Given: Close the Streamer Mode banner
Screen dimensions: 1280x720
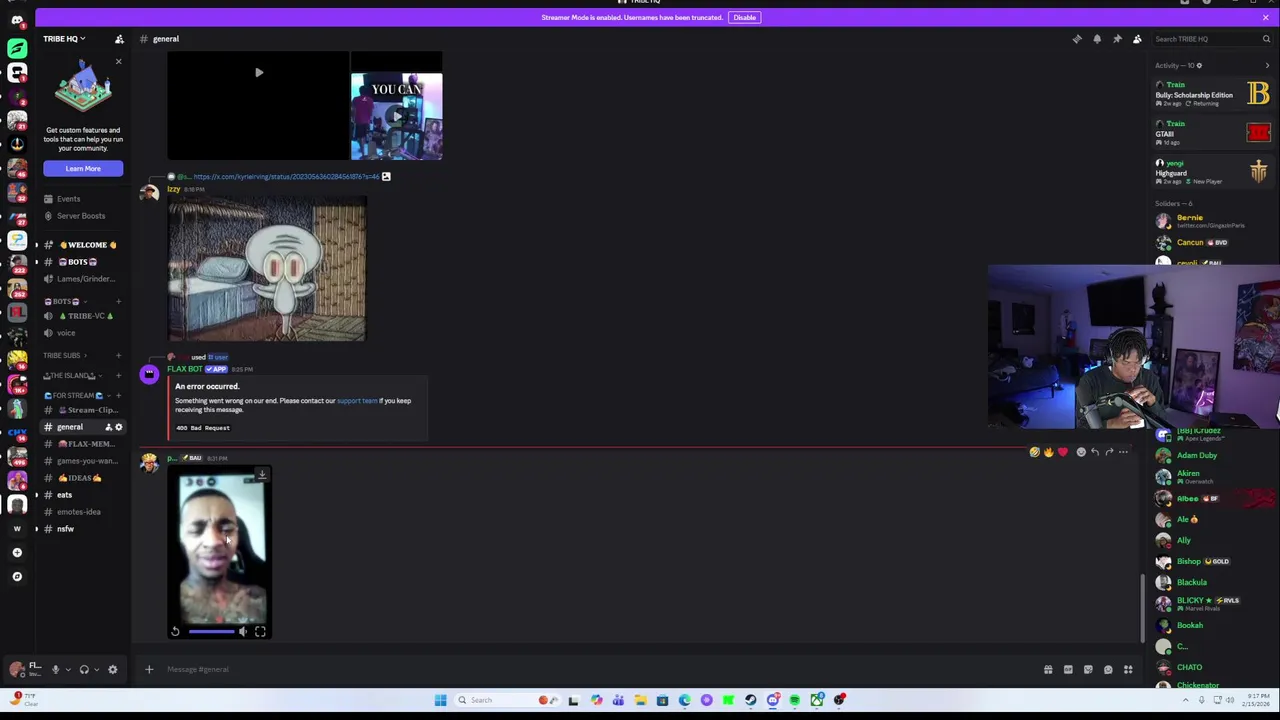Looking at the screenshot, I should [x=1265, y=17].
